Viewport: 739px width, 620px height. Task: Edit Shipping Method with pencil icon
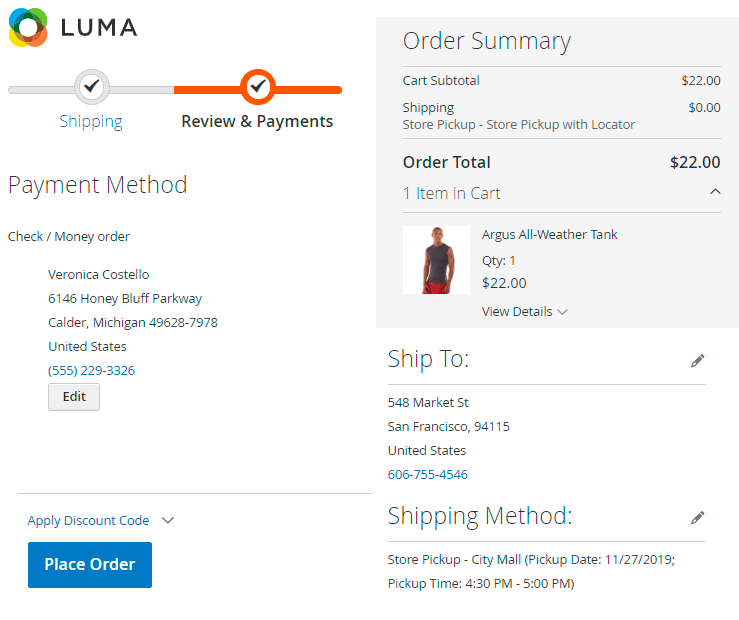point(697,518)
